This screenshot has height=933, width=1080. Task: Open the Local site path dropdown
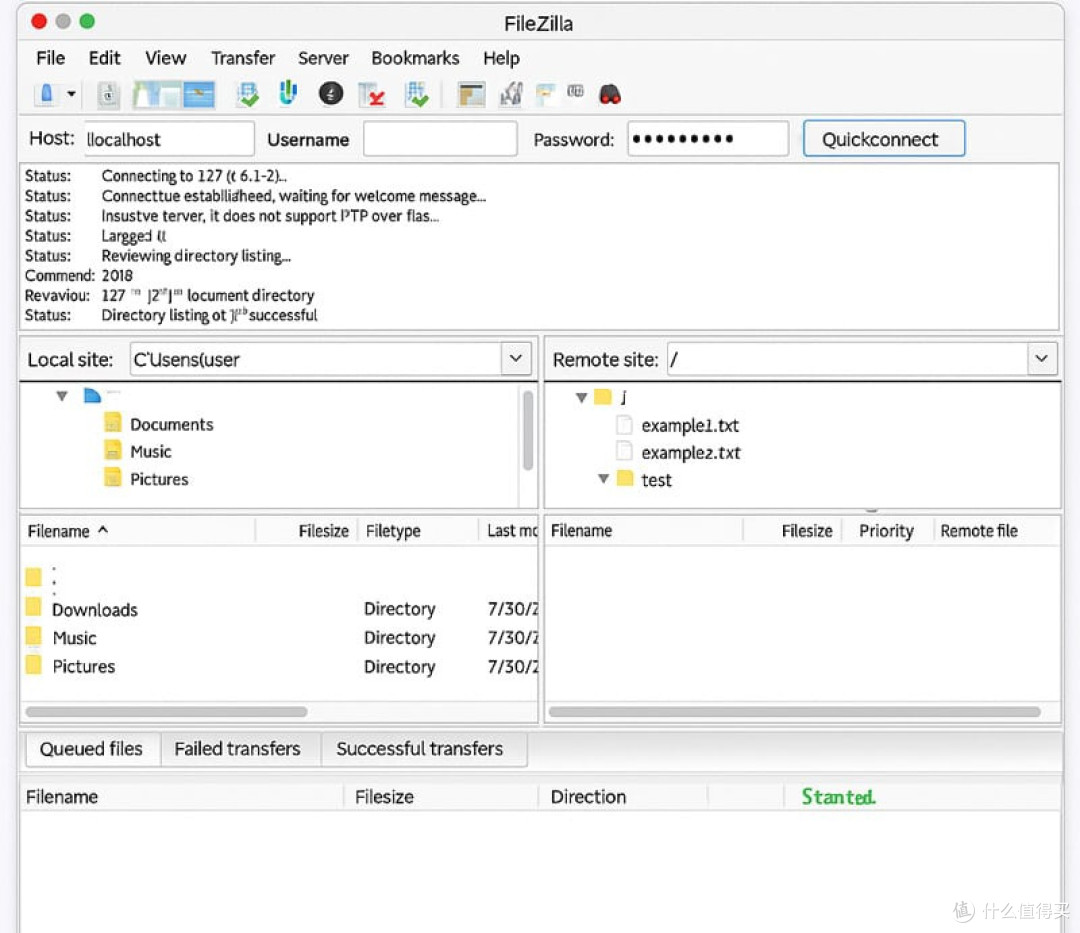(515, 359)
